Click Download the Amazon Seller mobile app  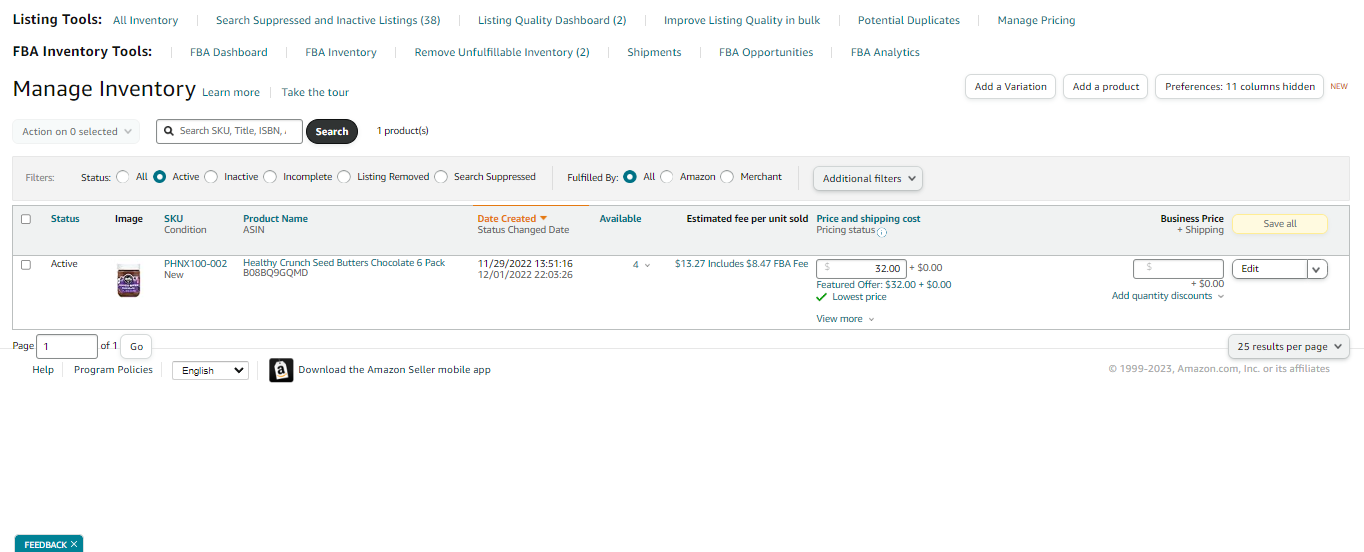point(394,370)
